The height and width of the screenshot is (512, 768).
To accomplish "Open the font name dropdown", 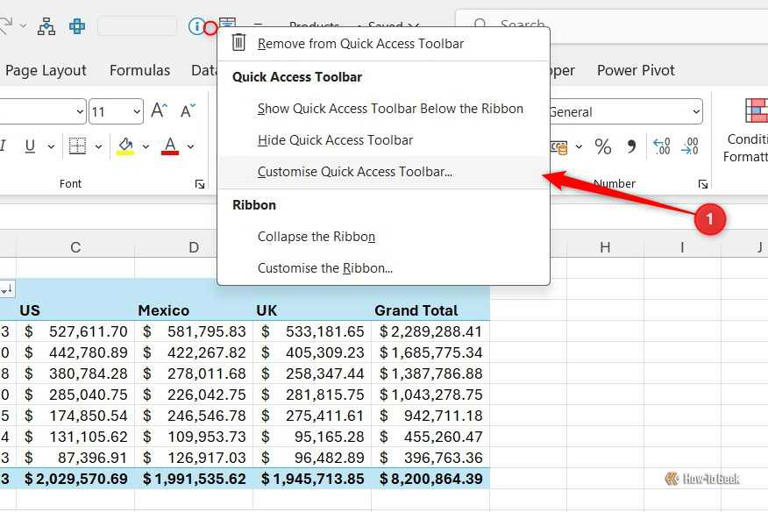I will 80,112.
